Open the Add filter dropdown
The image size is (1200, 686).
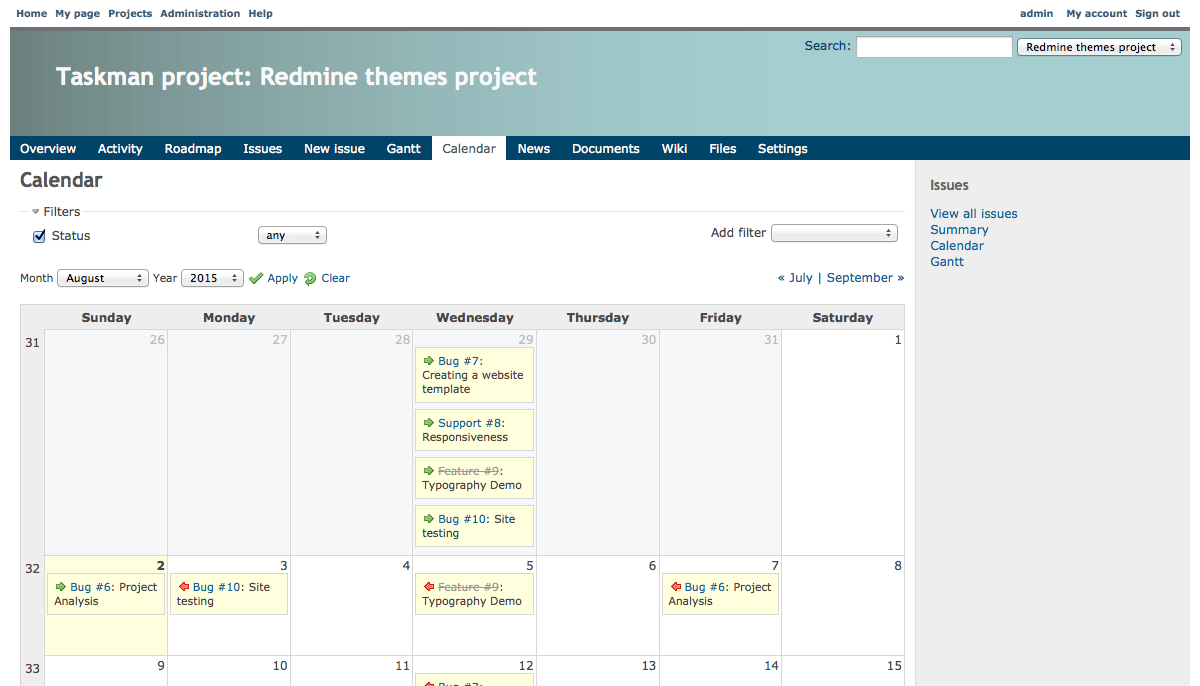tap(834, 233)
